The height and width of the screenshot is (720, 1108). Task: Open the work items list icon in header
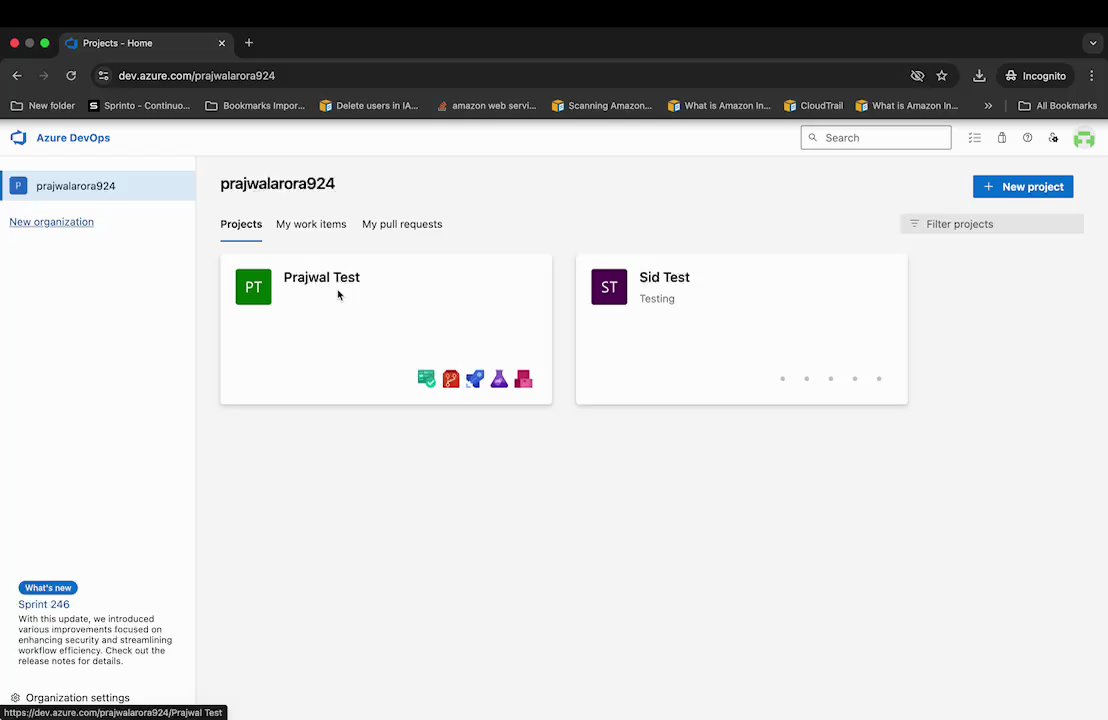point(974,138)
